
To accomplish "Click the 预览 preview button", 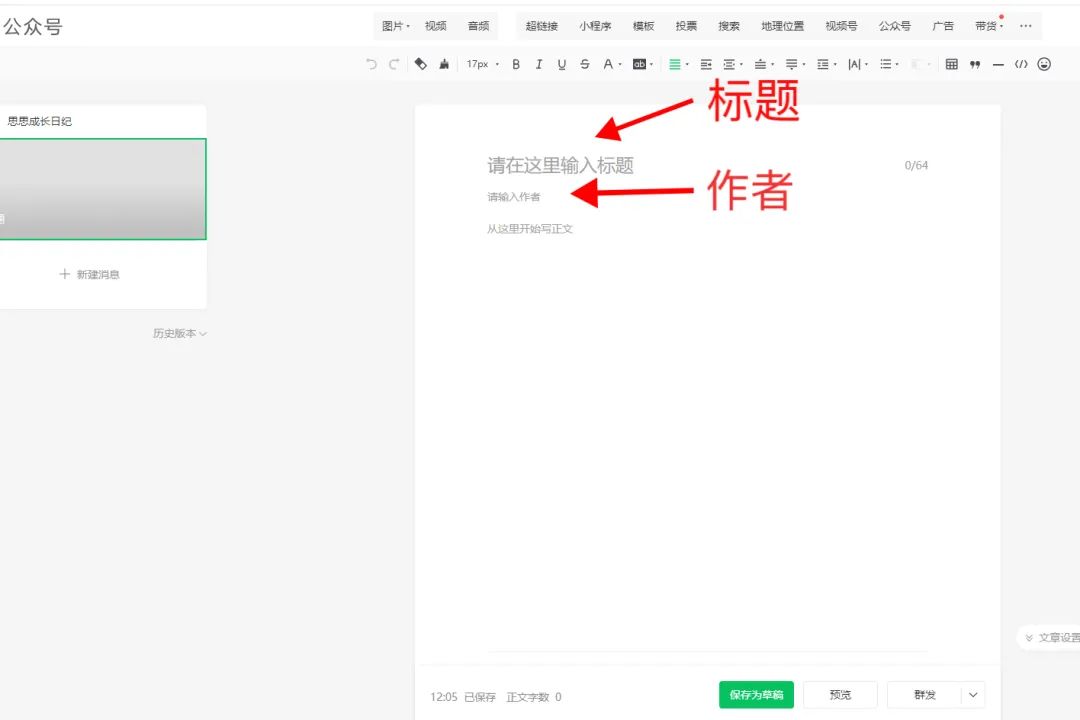I will [840, 694].
